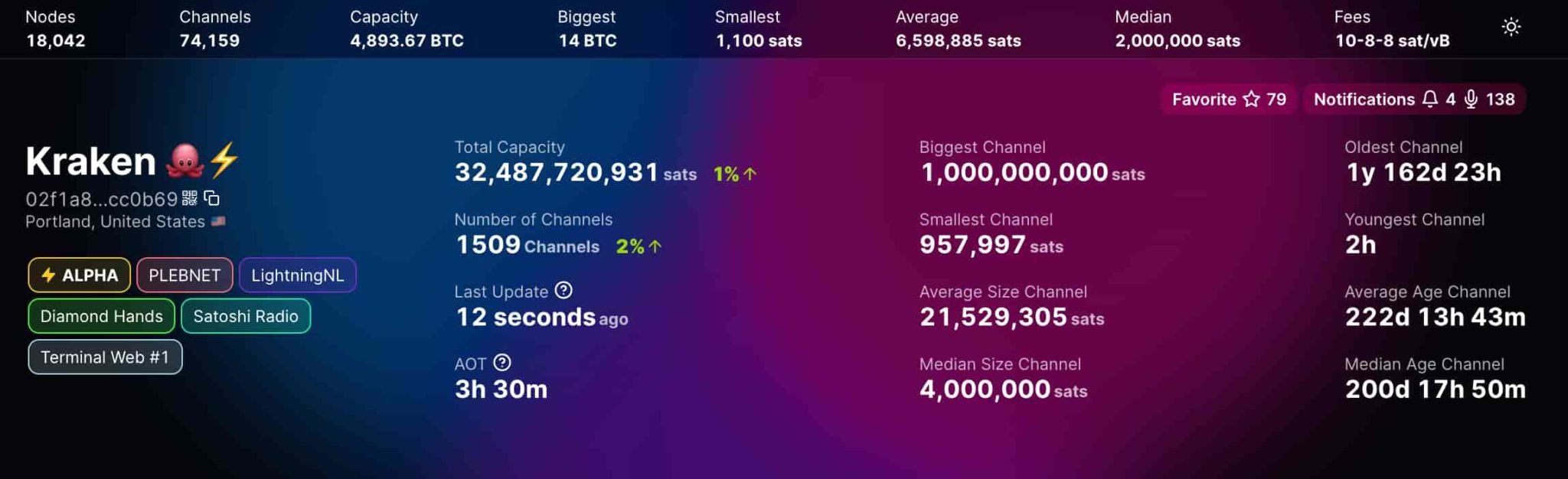Open the Channels stat in top bar

pos(214,29)
